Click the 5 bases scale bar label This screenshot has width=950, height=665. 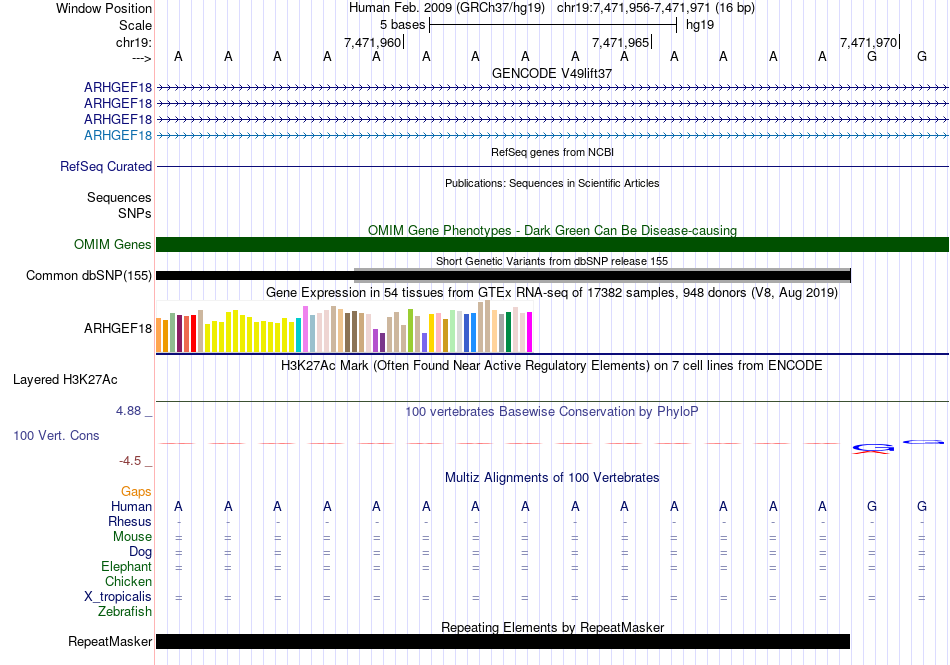tap(402, 25)
